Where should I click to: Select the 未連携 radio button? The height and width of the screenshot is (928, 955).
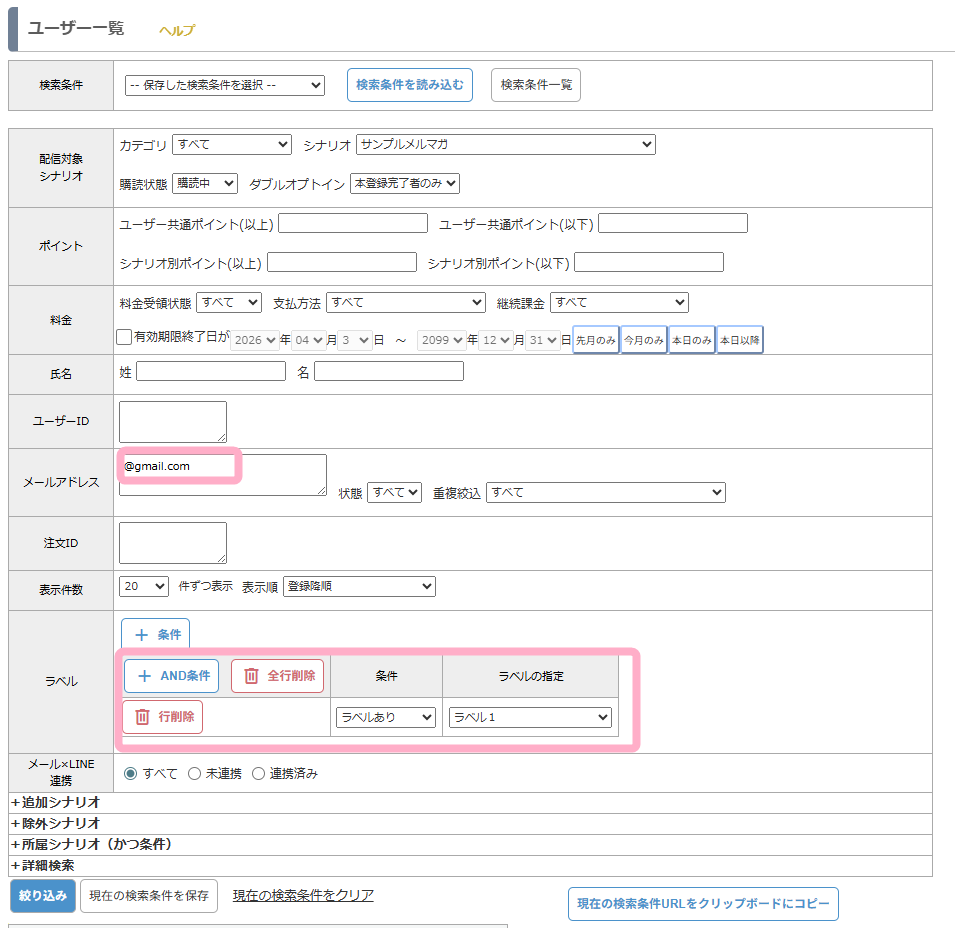pos(194,773)
